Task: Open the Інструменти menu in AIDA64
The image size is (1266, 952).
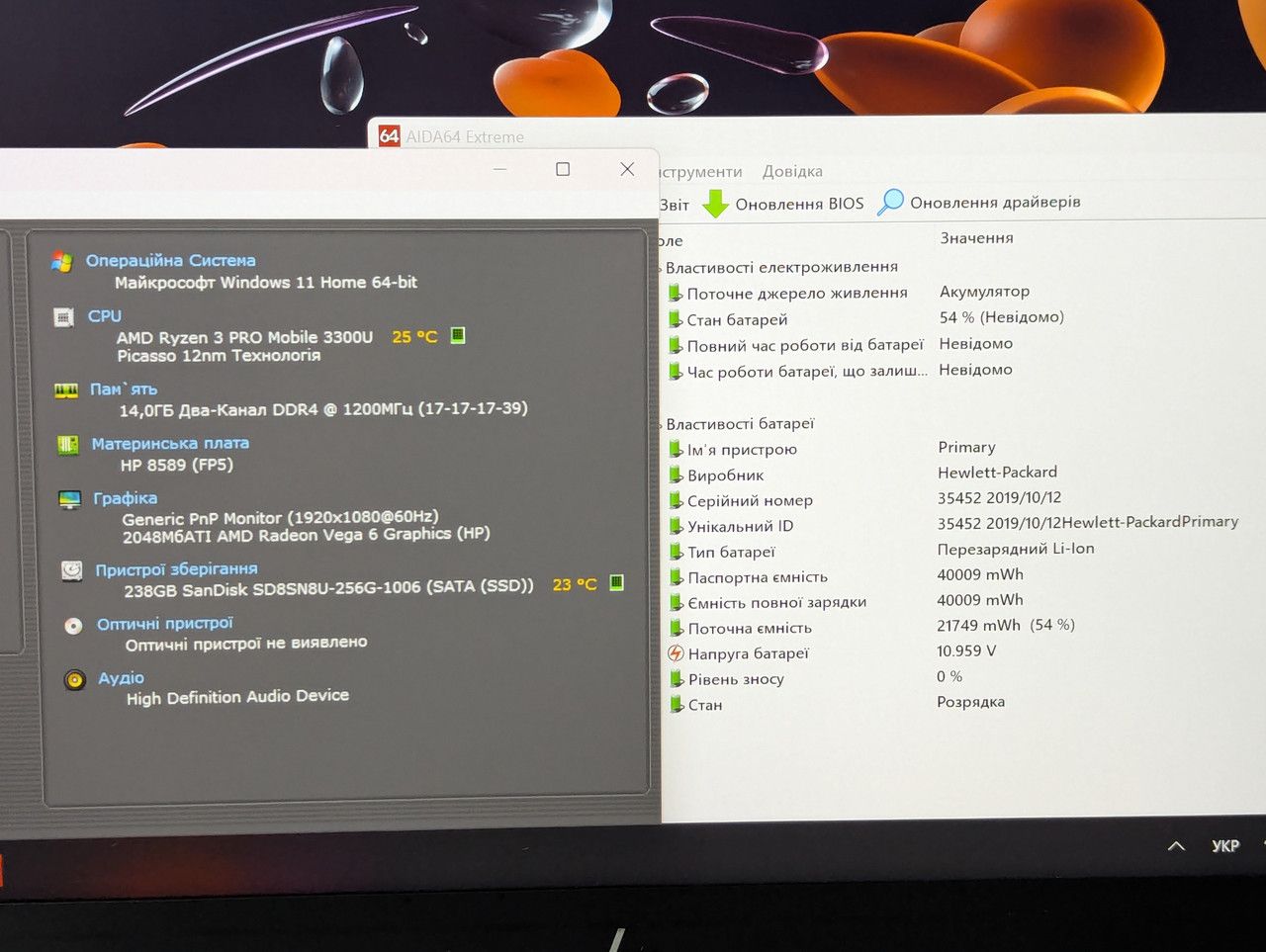Action: [x=700, y=172]
